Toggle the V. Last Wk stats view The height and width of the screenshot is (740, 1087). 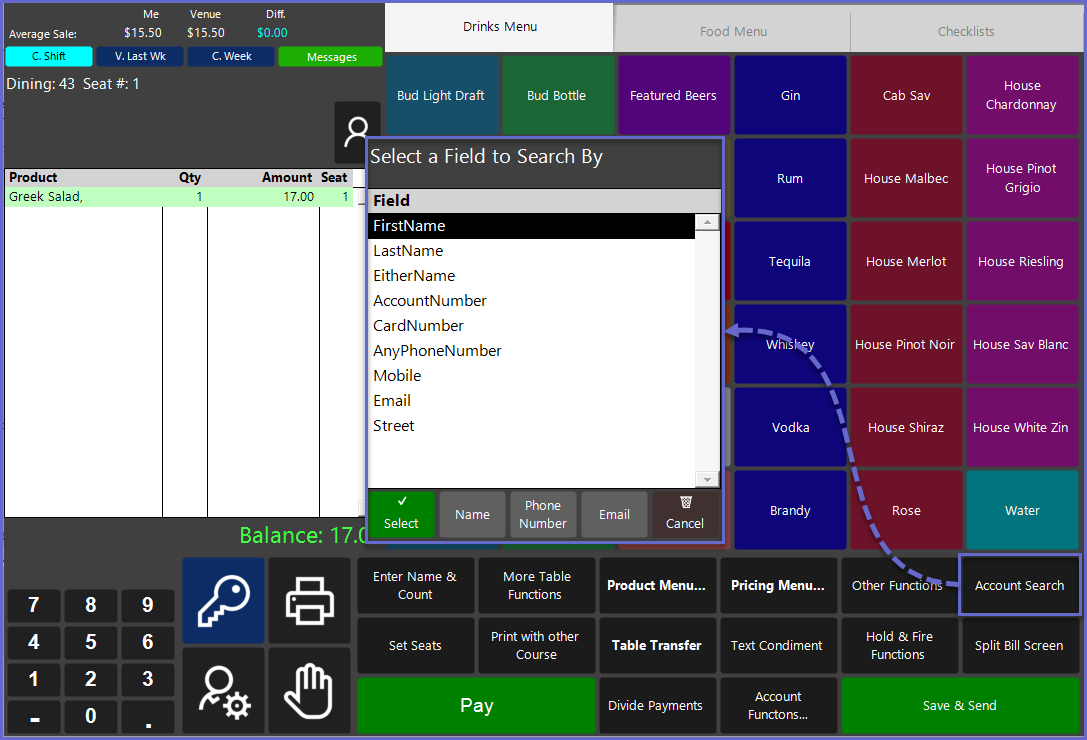coord(140,57)
